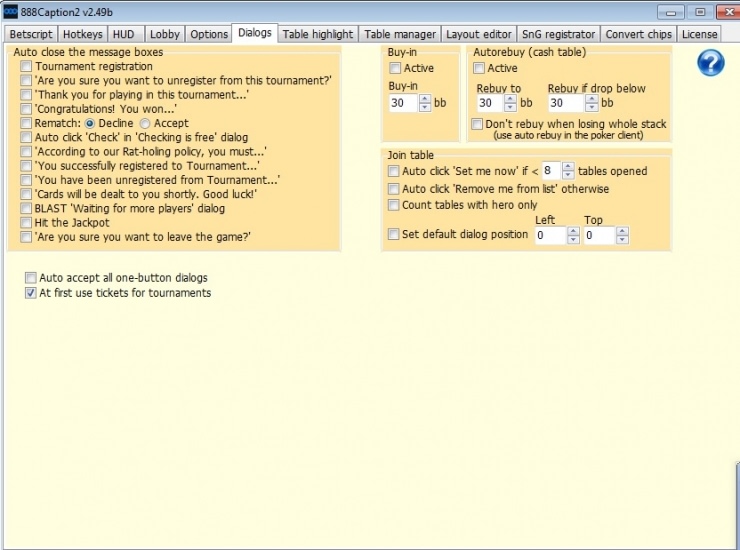Enable the Autorebuy Active checkbox
The height and width of the screenshot is (550, 740).
point(479,68)
